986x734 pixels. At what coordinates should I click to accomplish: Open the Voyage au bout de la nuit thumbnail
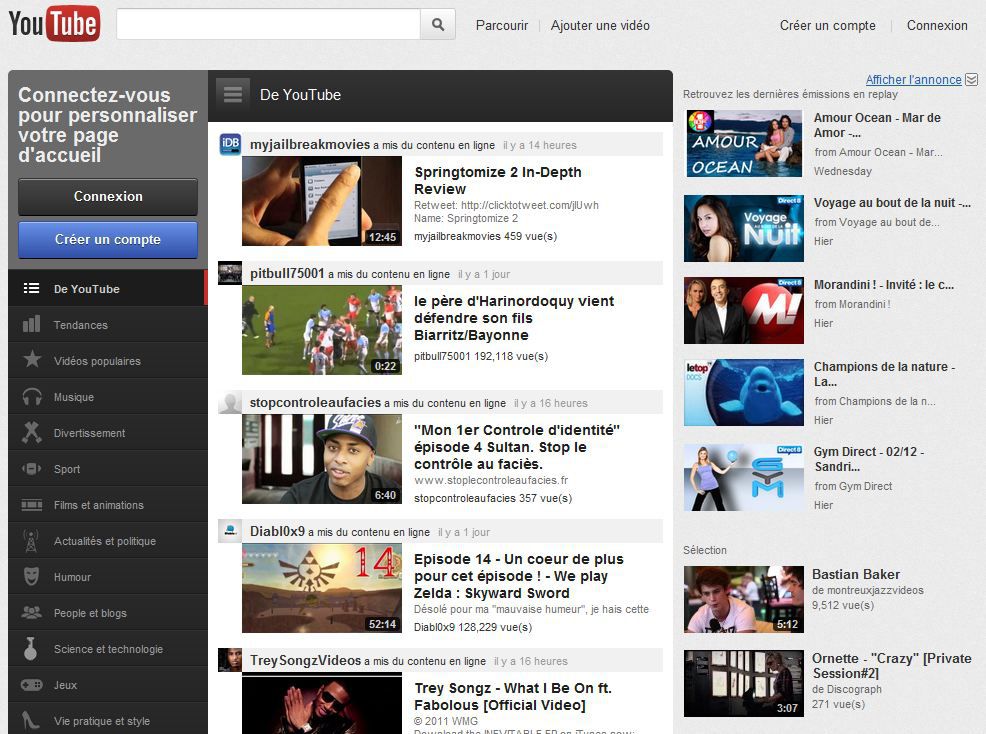744,228
